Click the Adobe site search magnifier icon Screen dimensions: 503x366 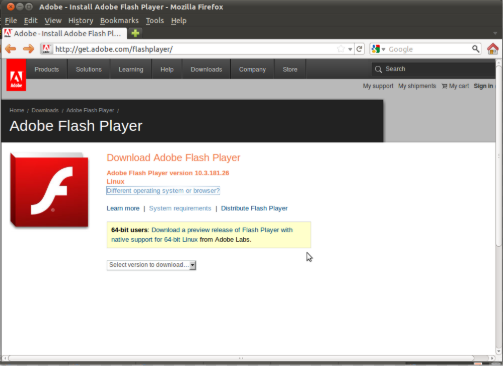point(378,69)
